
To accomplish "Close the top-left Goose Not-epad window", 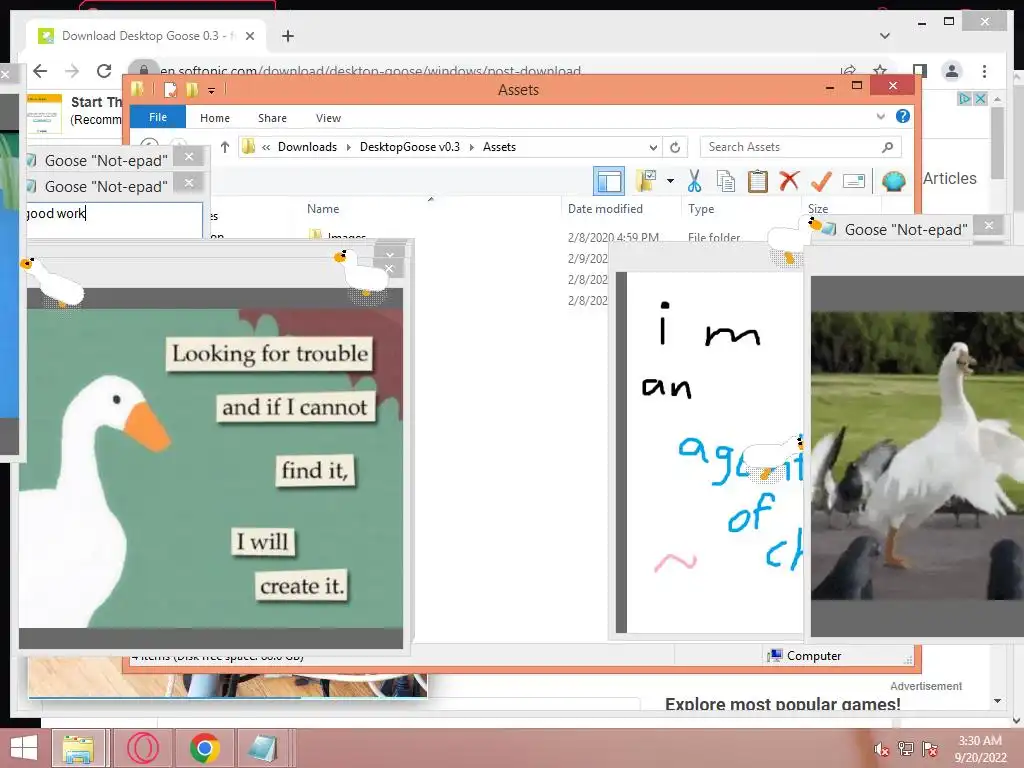I will (x=189, y=157).
